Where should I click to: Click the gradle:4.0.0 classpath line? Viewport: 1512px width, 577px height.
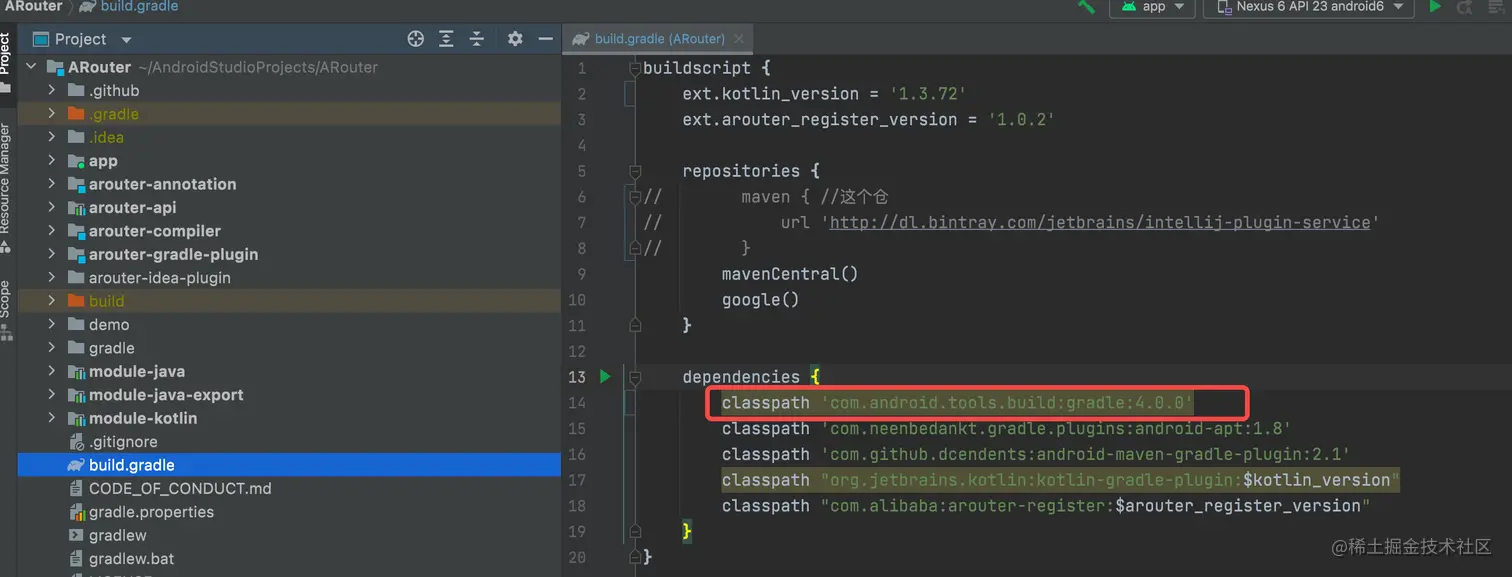pyautogui.click(x=958, y=403)
